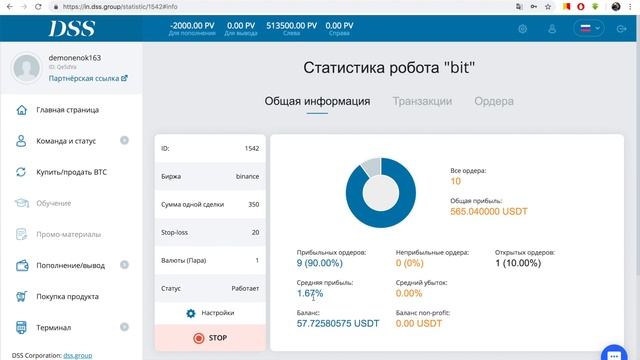Click the document icon for Промо-материалы
The width and height of the screenshot is (640, 360).
(21, 234)
